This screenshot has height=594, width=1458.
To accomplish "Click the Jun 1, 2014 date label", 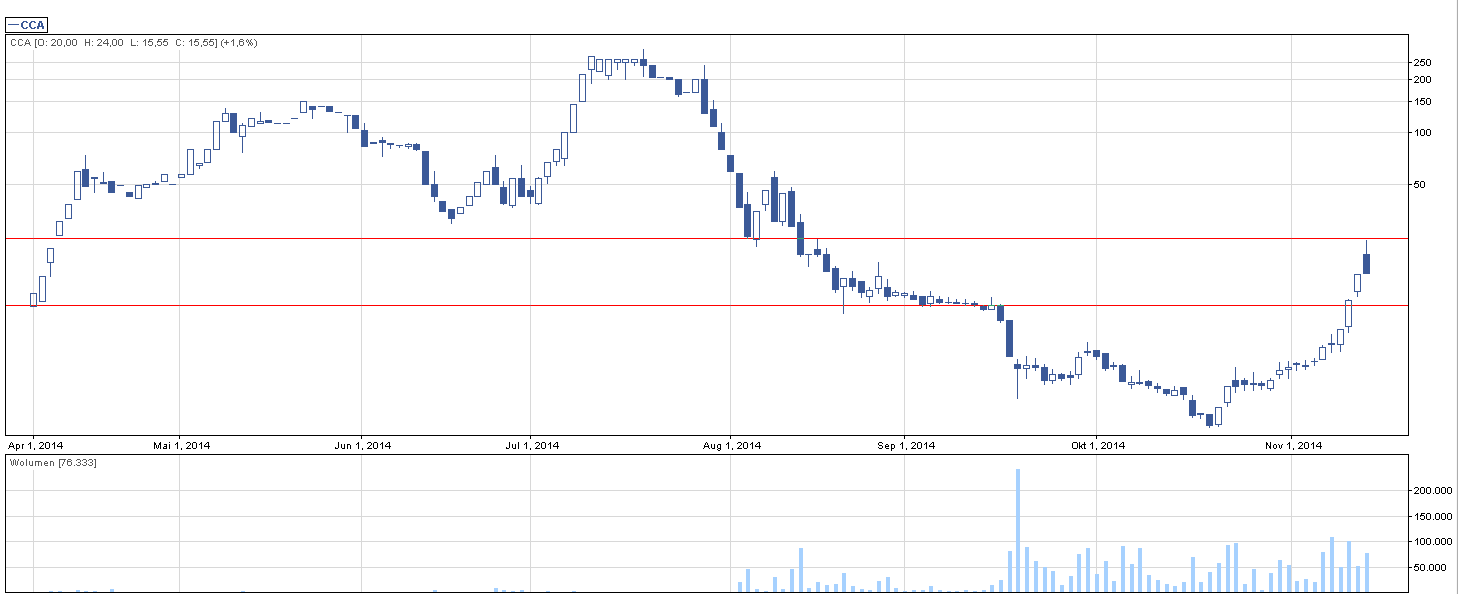I will click(x=362, y=445).
